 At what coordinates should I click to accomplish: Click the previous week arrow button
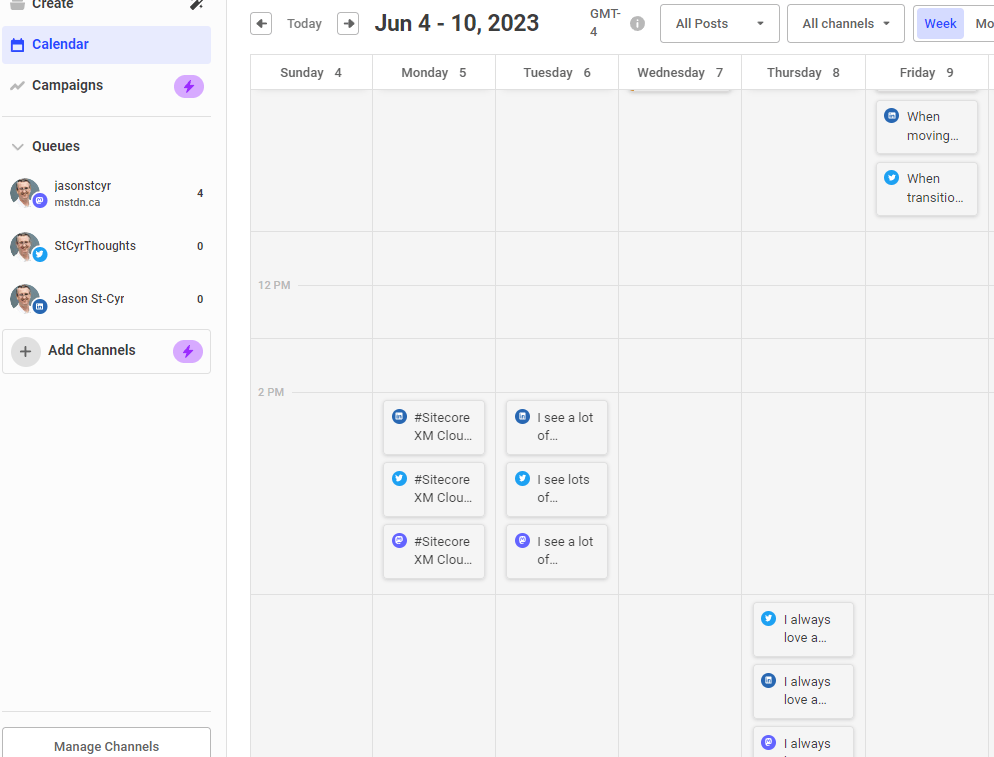coord(261,23)
